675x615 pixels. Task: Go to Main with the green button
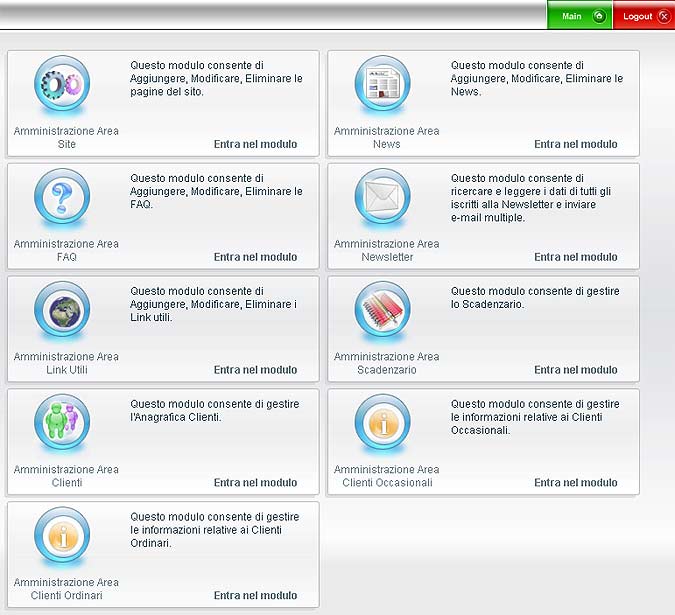[579, 15]
